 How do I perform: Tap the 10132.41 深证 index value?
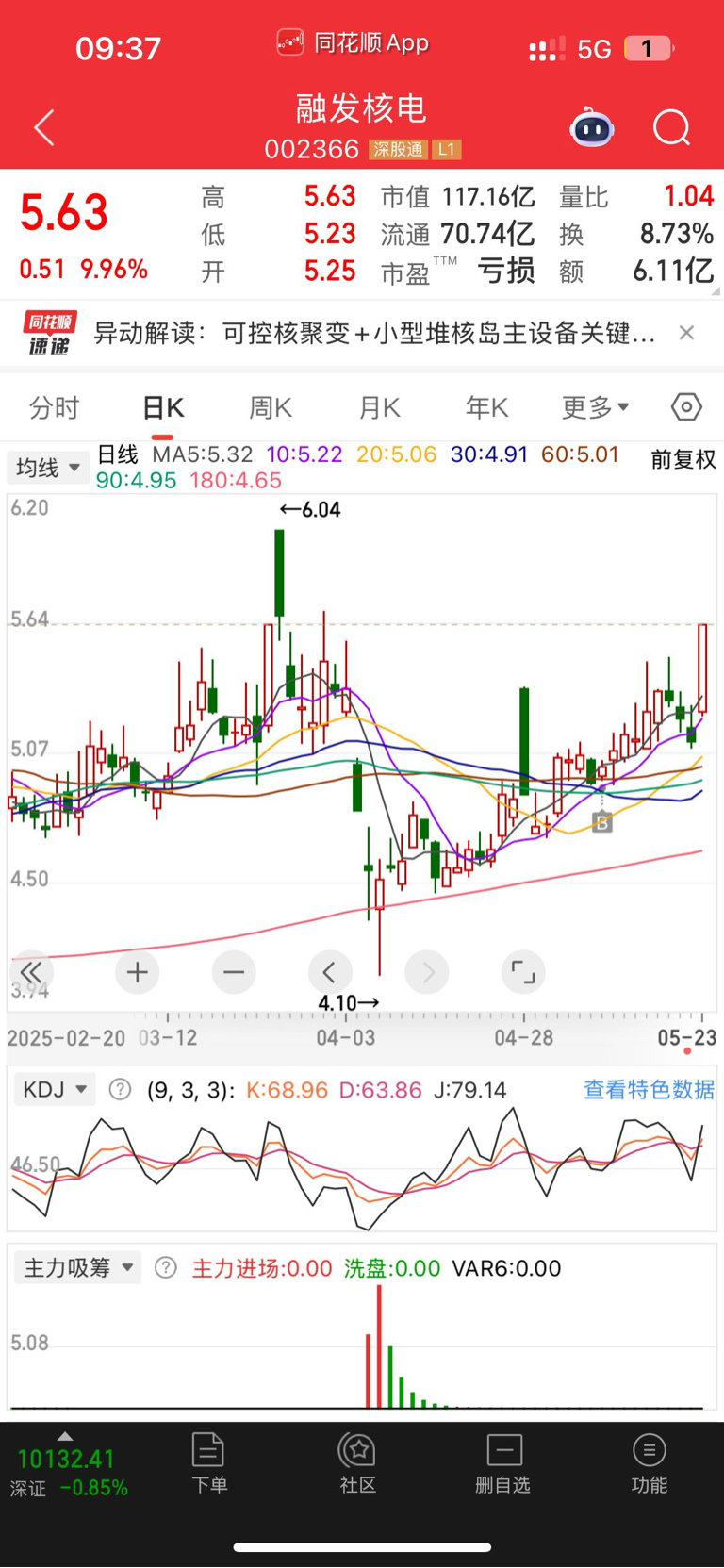(66, 1460)
